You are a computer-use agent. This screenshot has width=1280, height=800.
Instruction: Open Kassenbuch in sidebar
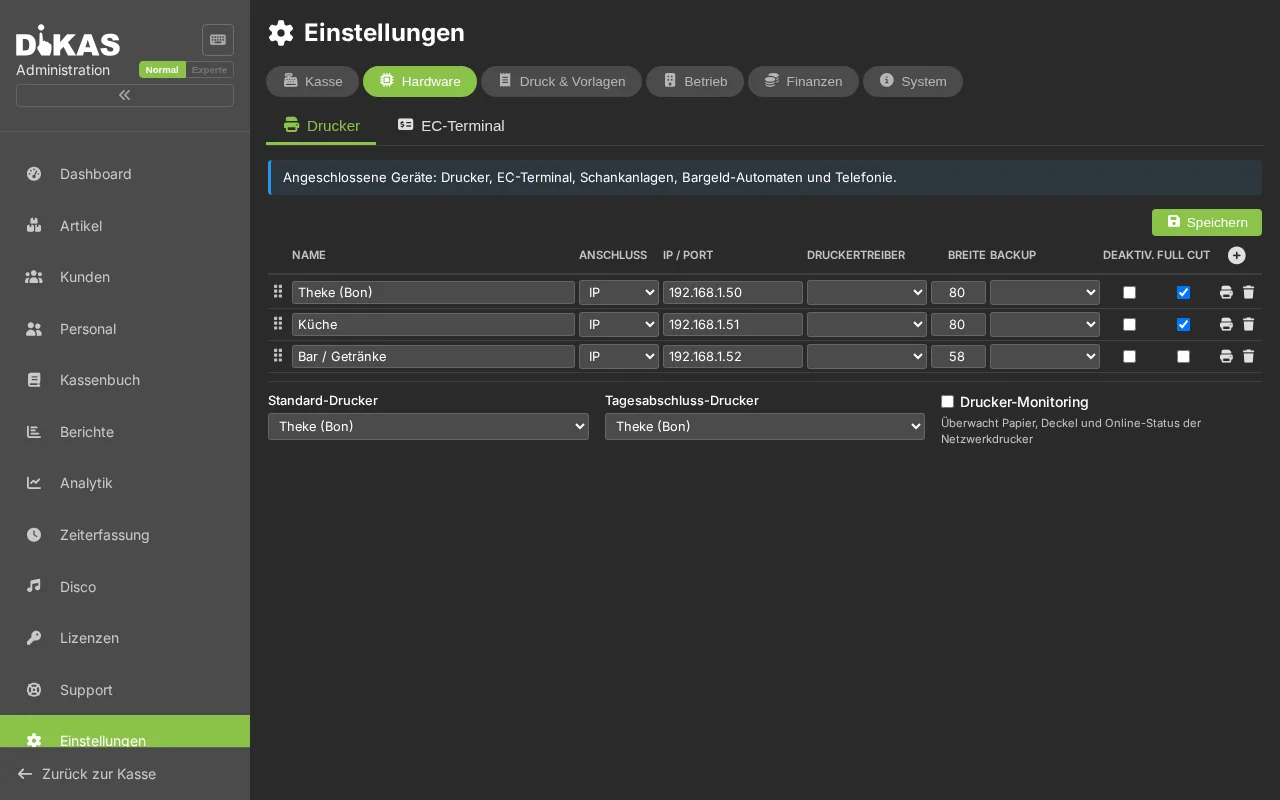[125, 380]
